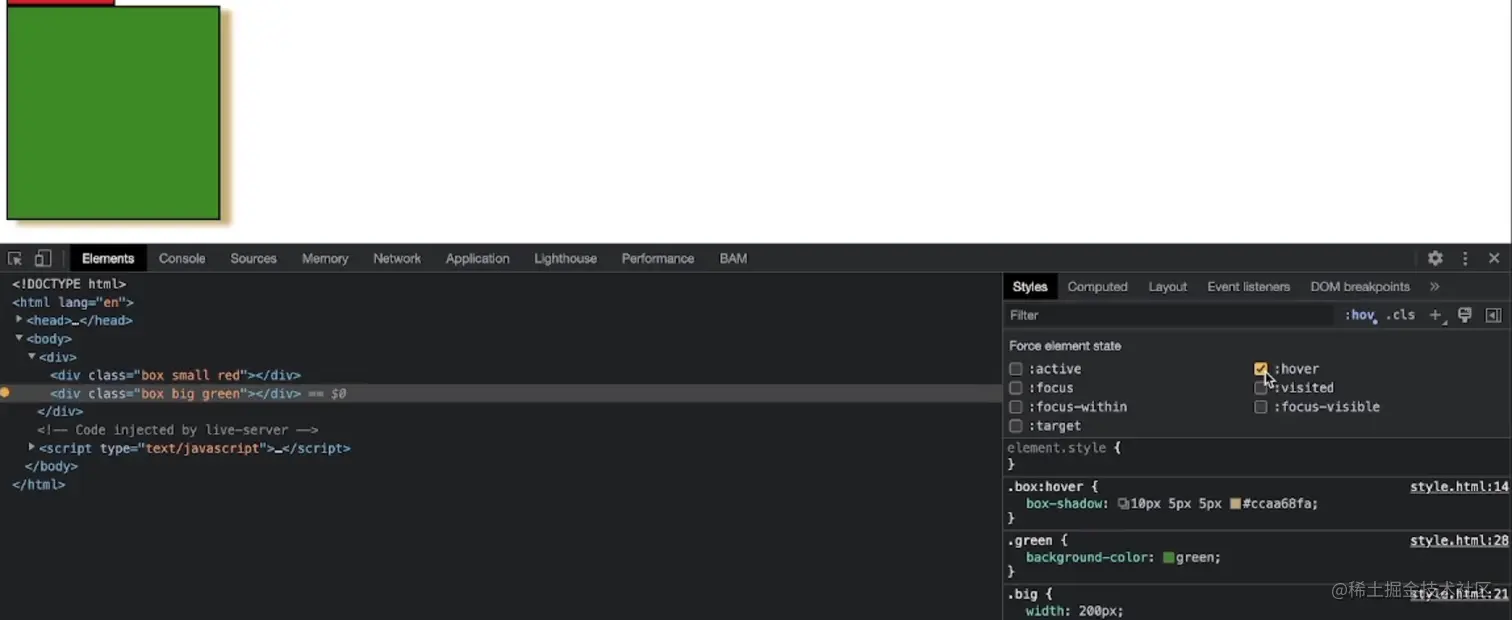Viewport: 1512px width, 620px height.
Task: Close the DevTools panel
Action: [x=1494, y=258]
